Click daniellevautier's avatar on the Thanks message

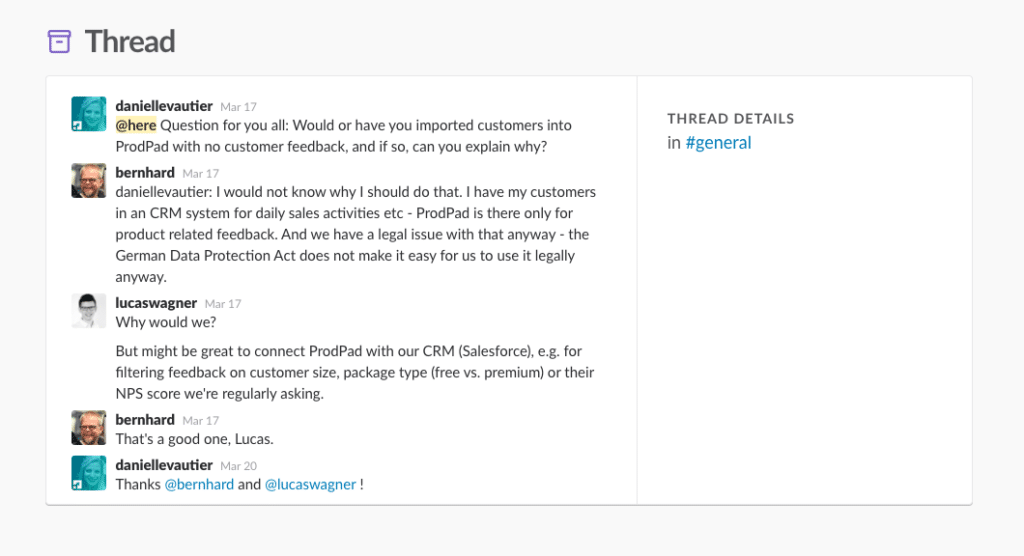click(89, 473)
